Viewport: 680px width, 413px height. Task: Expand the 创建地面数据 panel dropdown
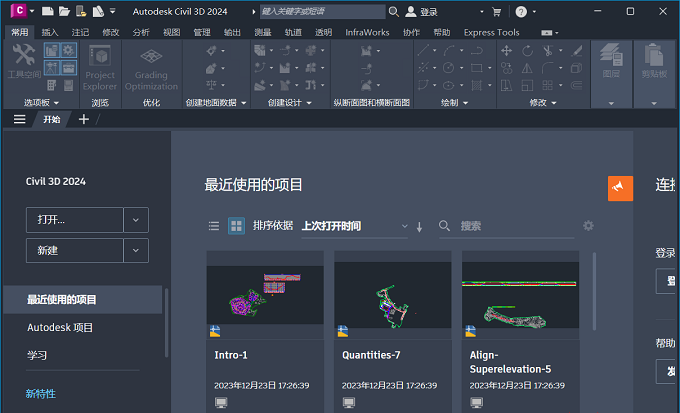coord(244,103)
